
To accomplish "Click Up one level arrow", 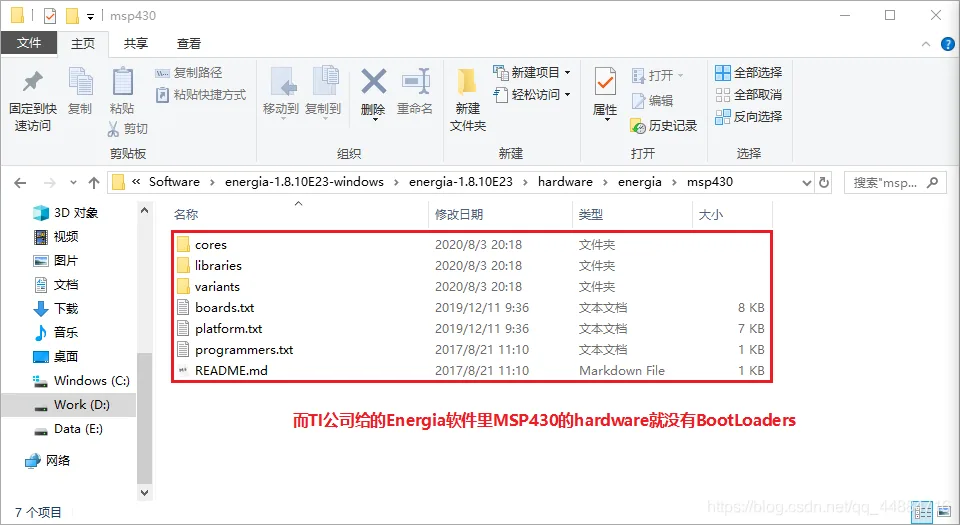I will 94,182.
